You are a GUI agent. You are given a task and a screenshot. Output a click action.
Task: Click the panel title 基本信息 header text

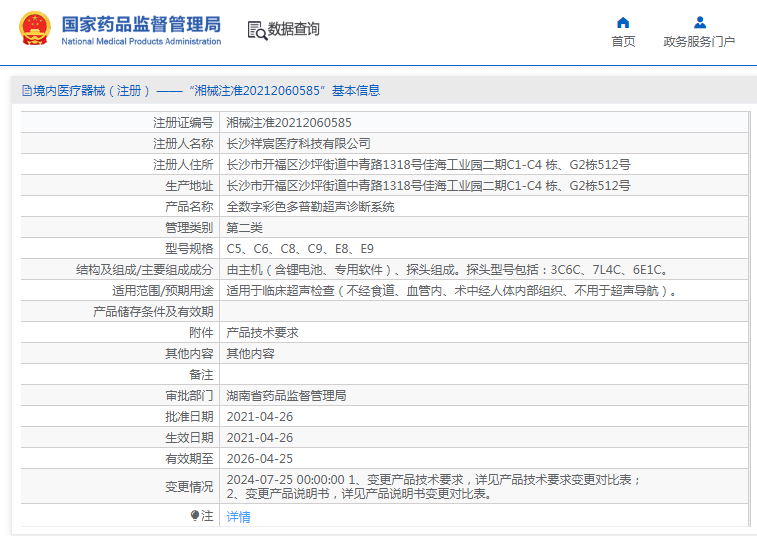356,91
